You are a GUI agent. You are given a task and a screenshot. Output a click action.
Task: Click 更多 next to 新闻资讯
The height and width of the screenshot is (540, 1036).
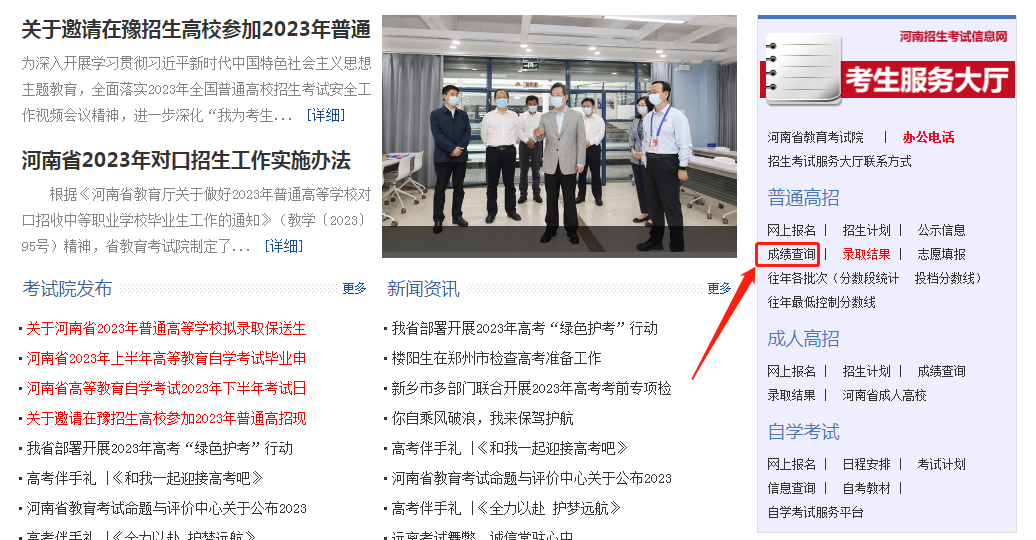(719, 288)
